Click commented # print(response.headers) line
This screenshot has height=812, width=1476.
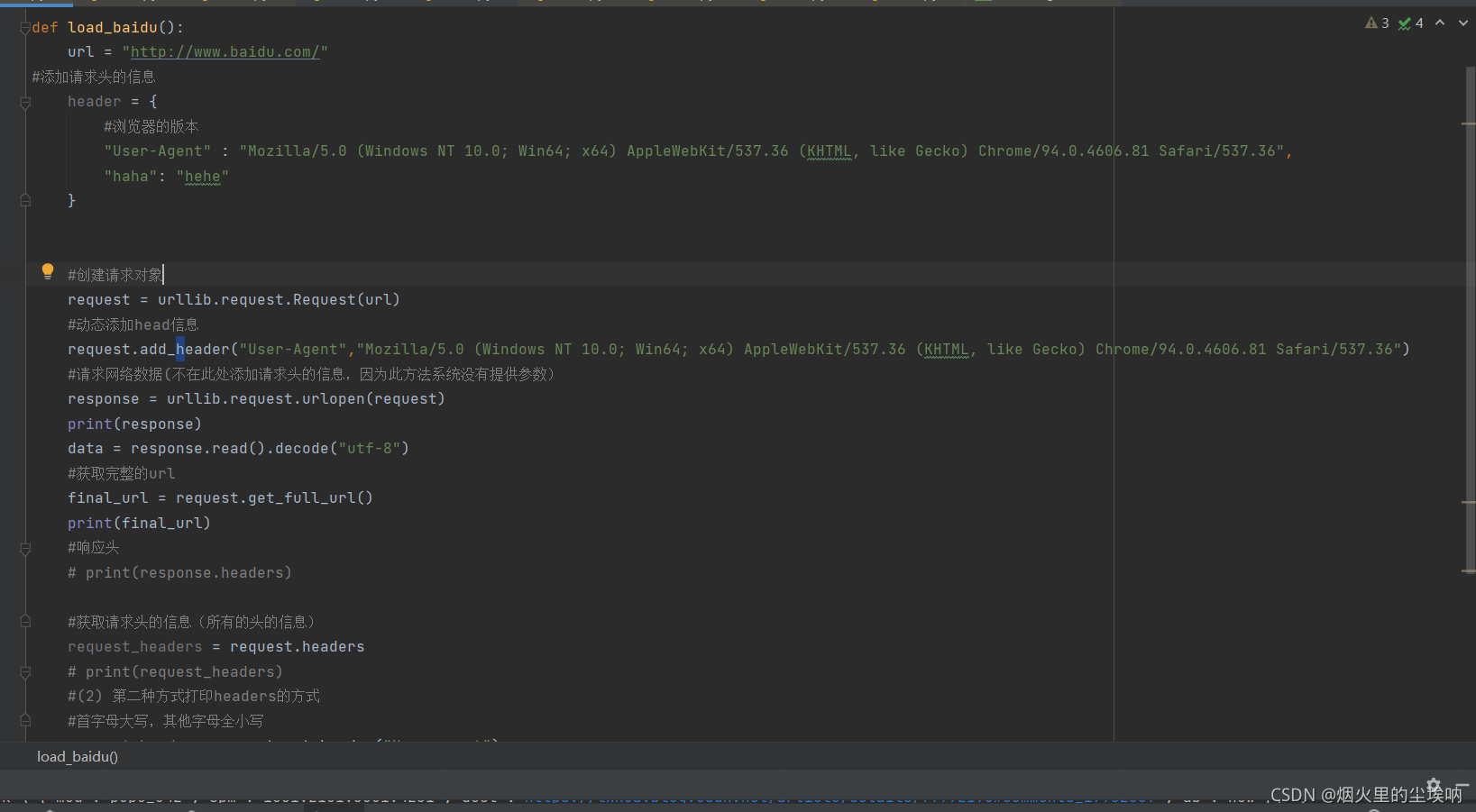pos(179,573)
